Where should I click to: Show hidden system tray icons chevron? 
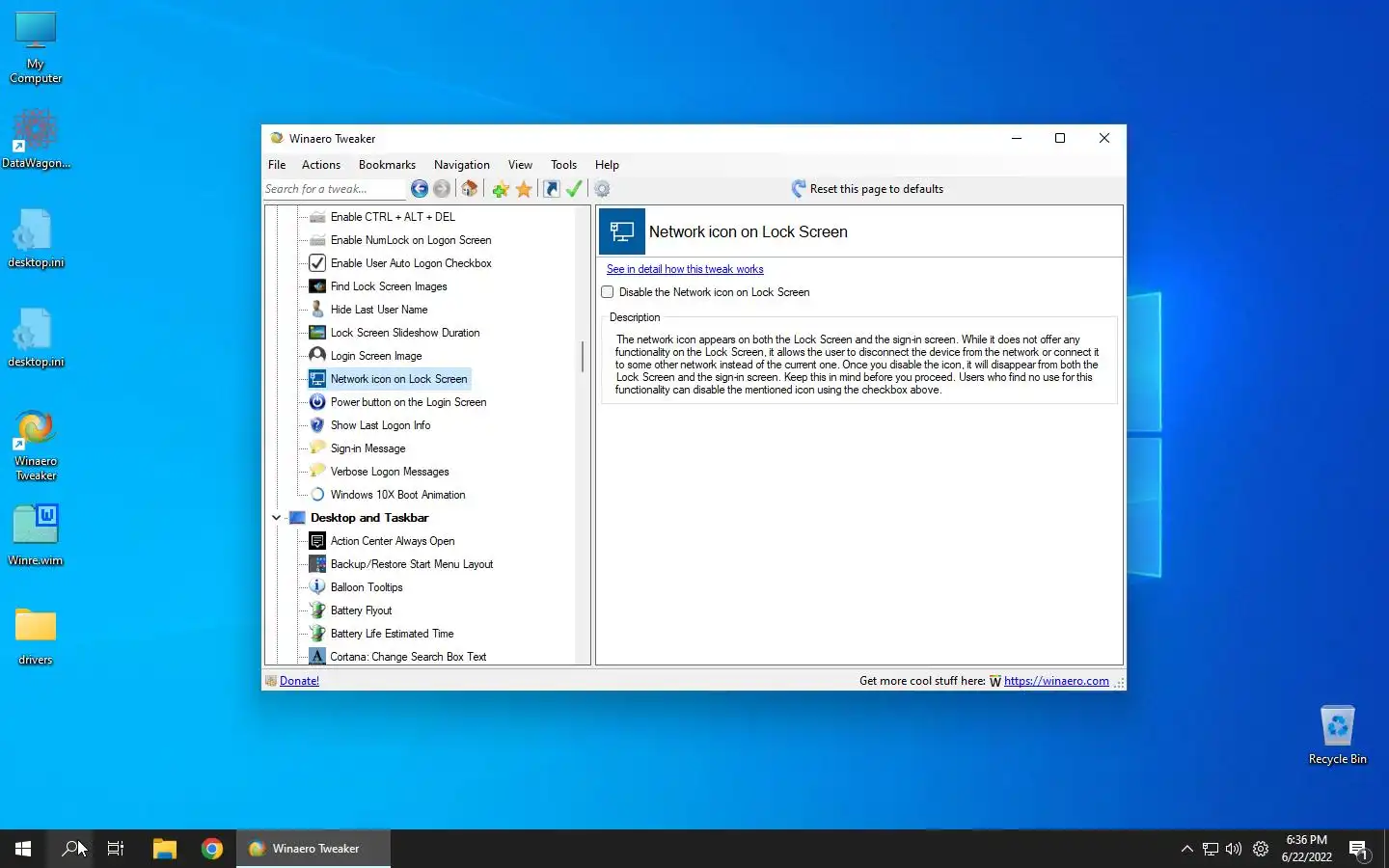1186,849
